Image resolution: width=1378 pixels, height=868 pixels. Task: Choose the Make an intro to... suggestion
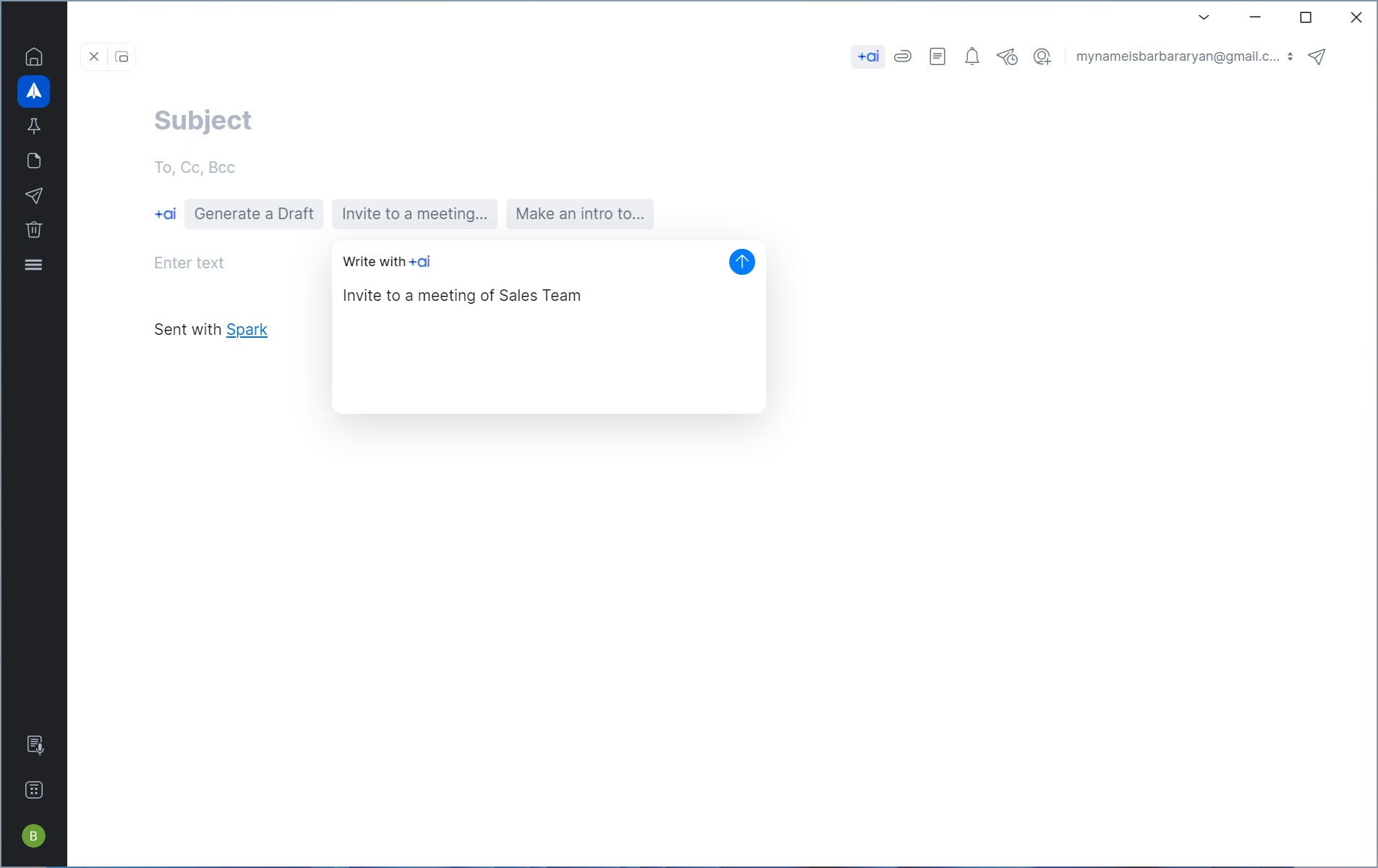click(579, 214)
